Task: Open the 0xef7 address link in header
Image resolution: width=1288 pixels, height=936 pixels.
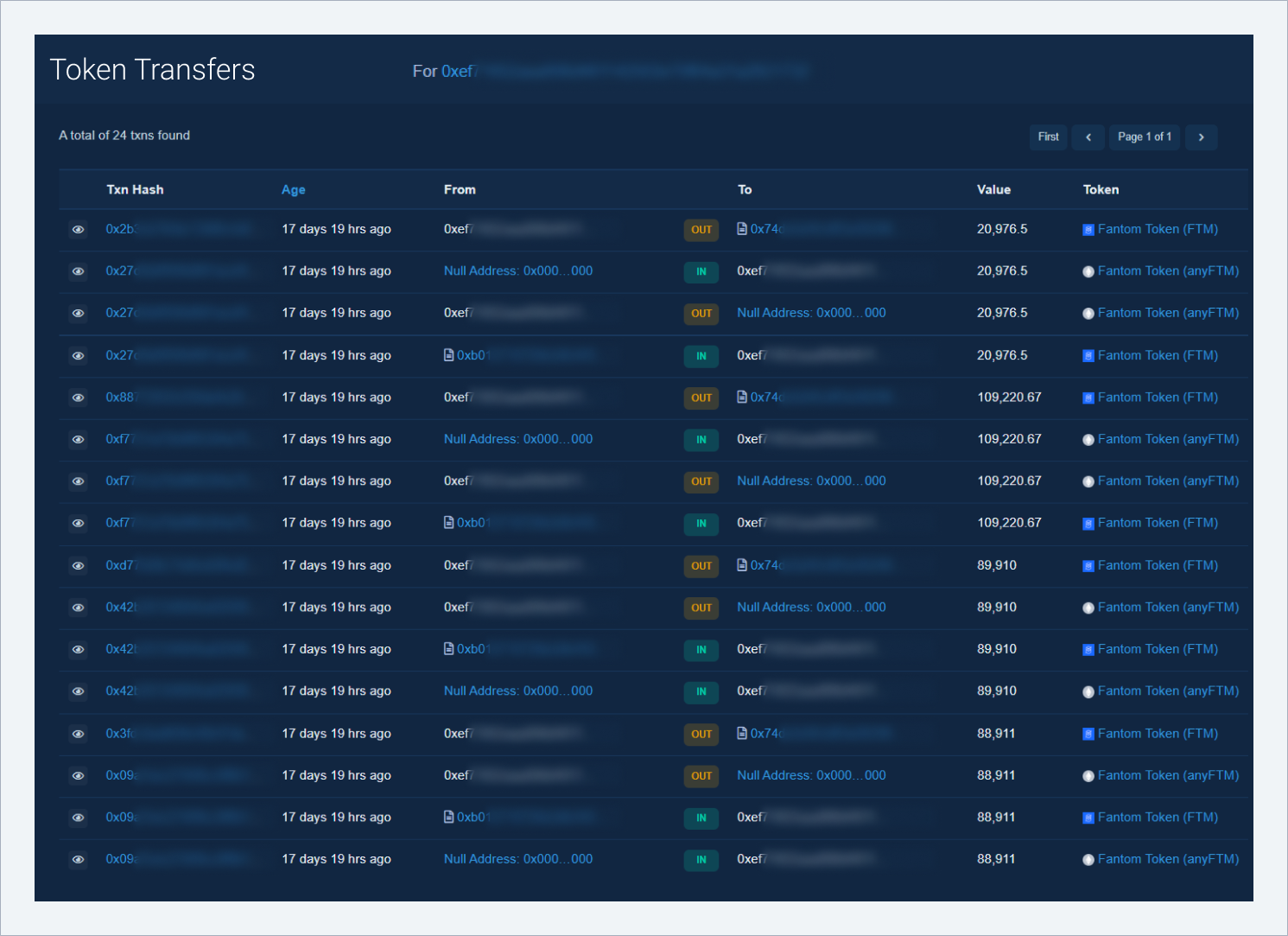Action: [x=625, y=72]
